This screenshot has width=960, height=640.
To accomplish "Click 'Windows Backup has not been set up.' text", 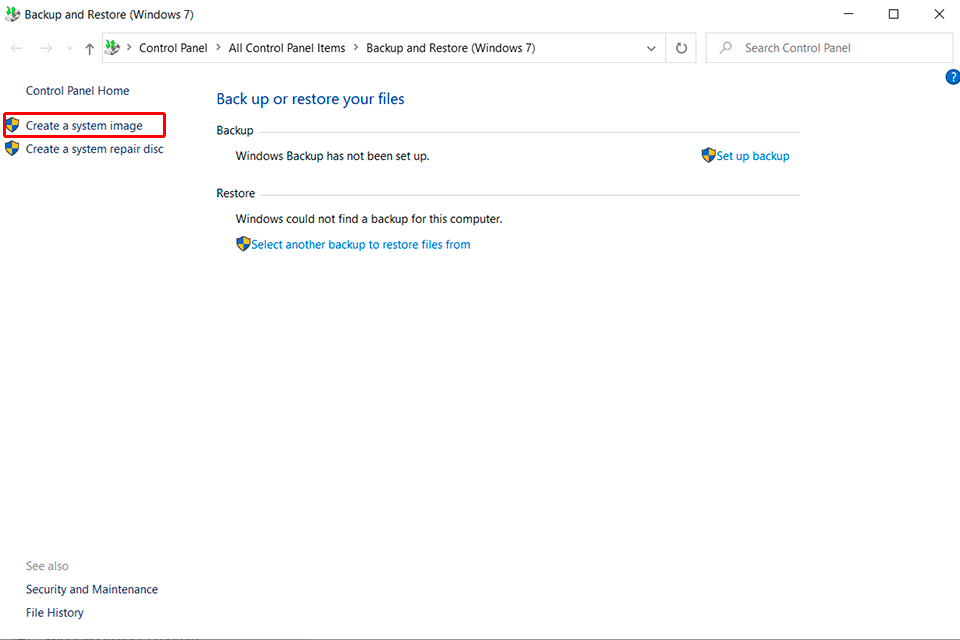I will click(332, 156).
